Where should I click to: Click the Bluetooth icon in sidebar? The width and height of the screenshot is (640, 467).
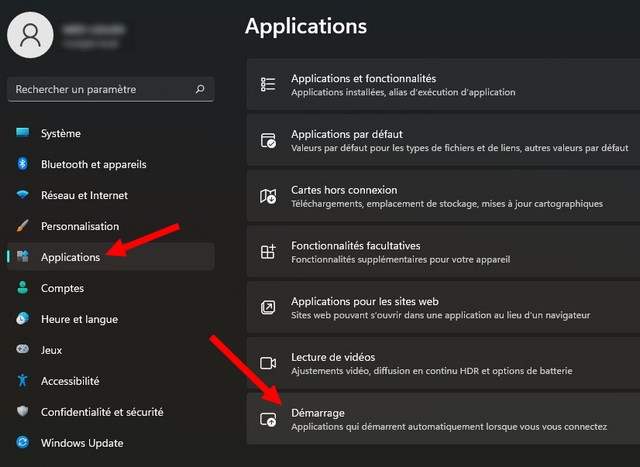tap(22, 164)
